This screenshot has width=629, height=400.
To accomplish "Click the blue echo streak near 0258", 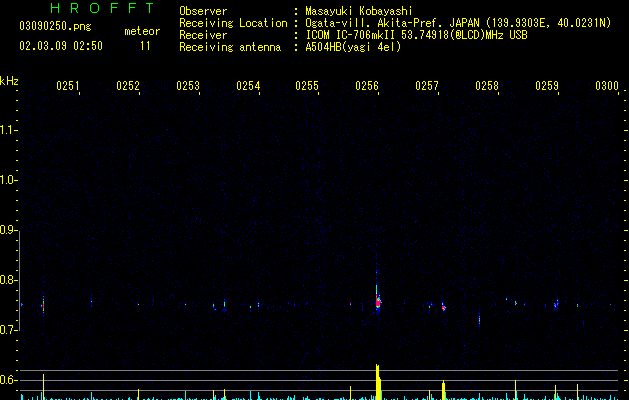I will pos(479,320).
